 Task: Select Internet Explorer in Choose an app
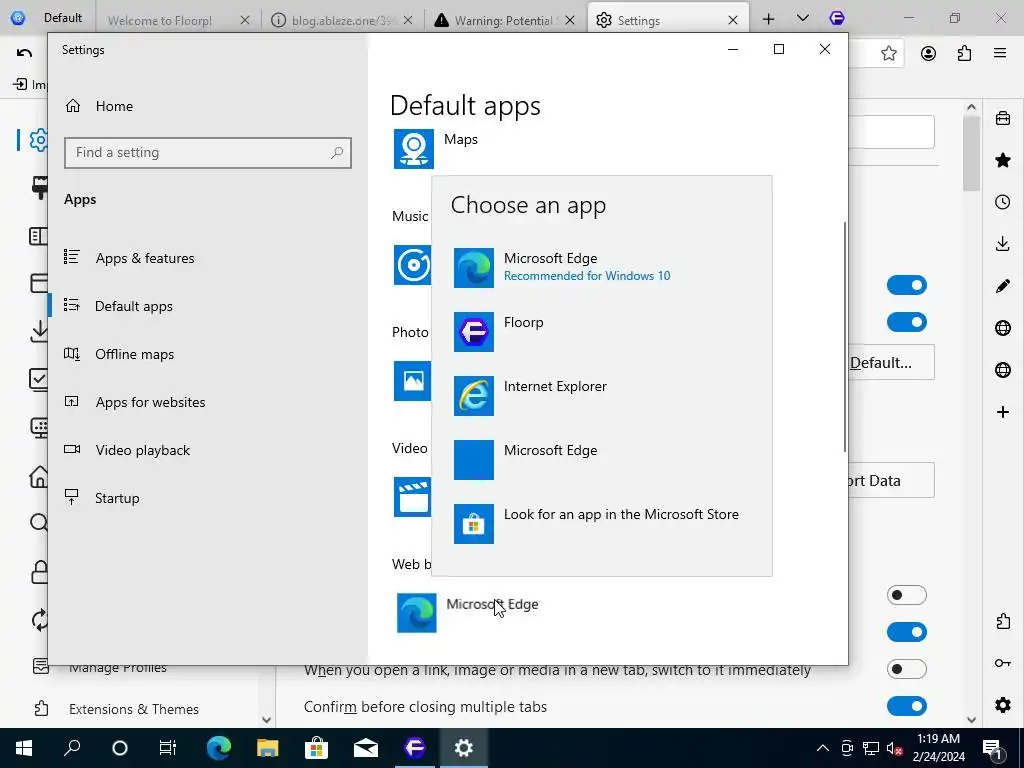click(601, 396)
